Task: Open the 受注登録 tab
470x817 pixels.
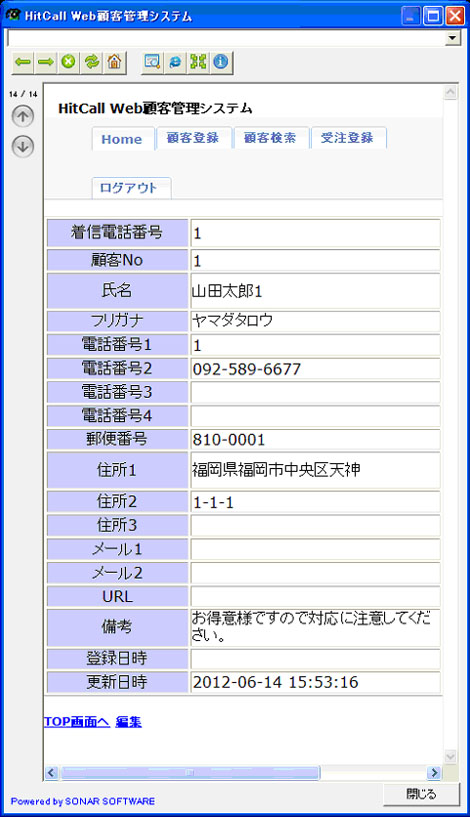Action: pos(348,138)
